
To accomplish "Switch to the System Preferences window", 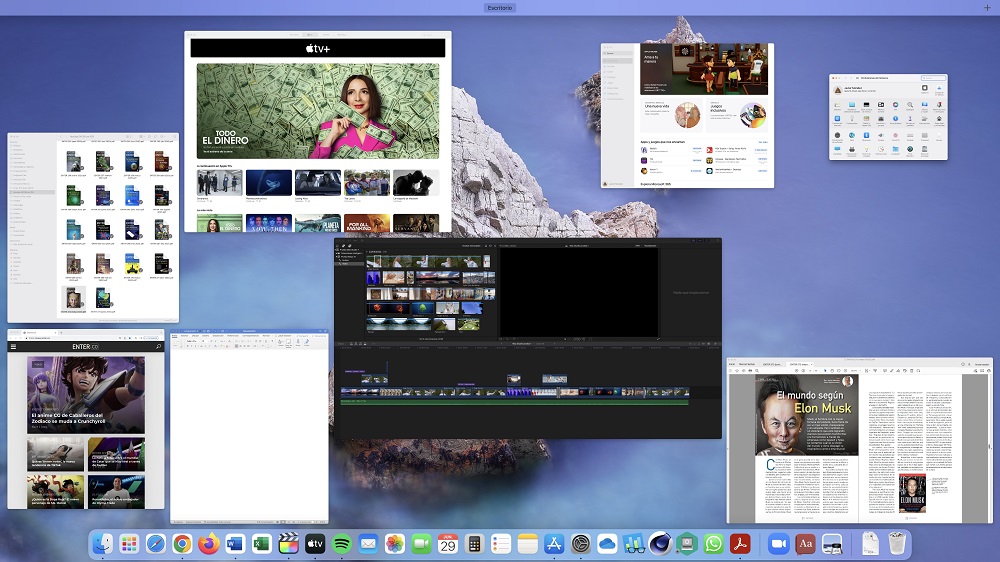I will 888,117.
